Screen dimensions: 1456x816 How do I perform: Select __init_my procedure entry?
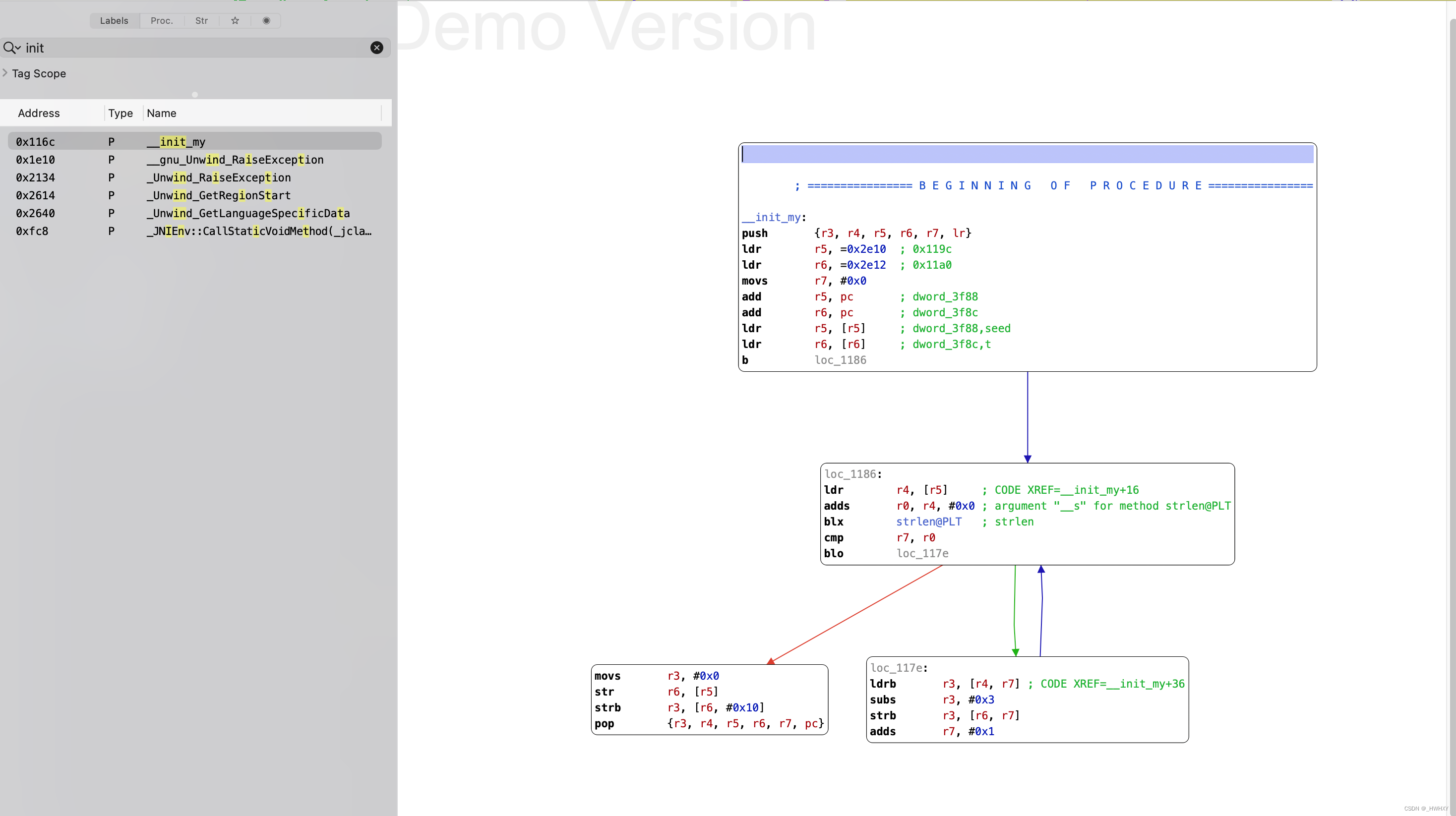pyautogui.click(x=176, y=141)
